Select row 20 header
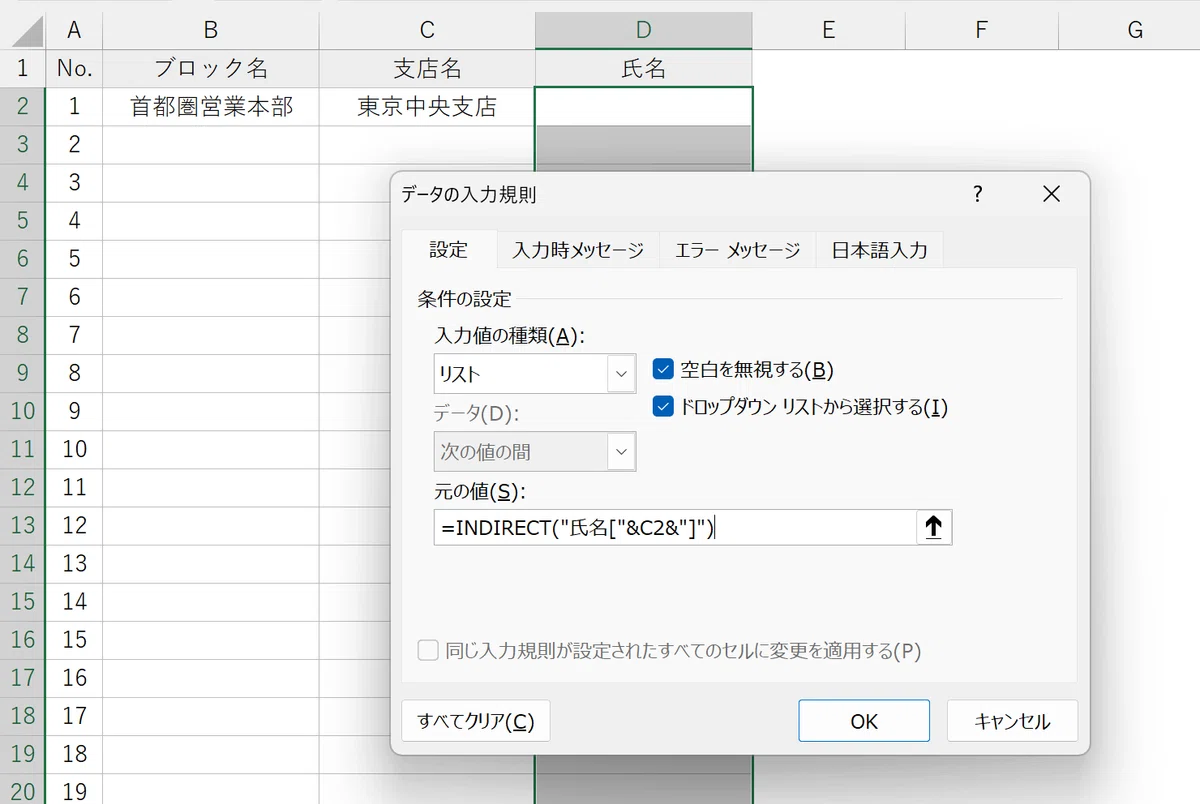The image size is (1200, 804). coord(22,789)
